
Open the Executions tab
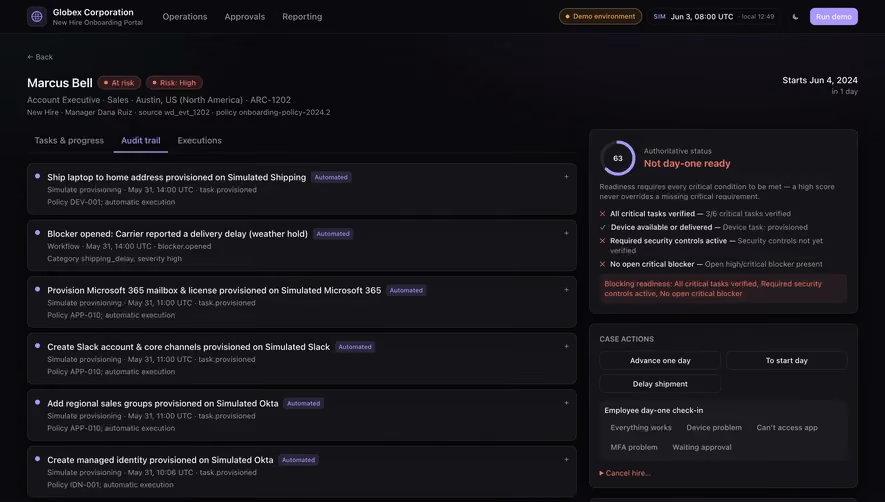[x=199, y=141]
